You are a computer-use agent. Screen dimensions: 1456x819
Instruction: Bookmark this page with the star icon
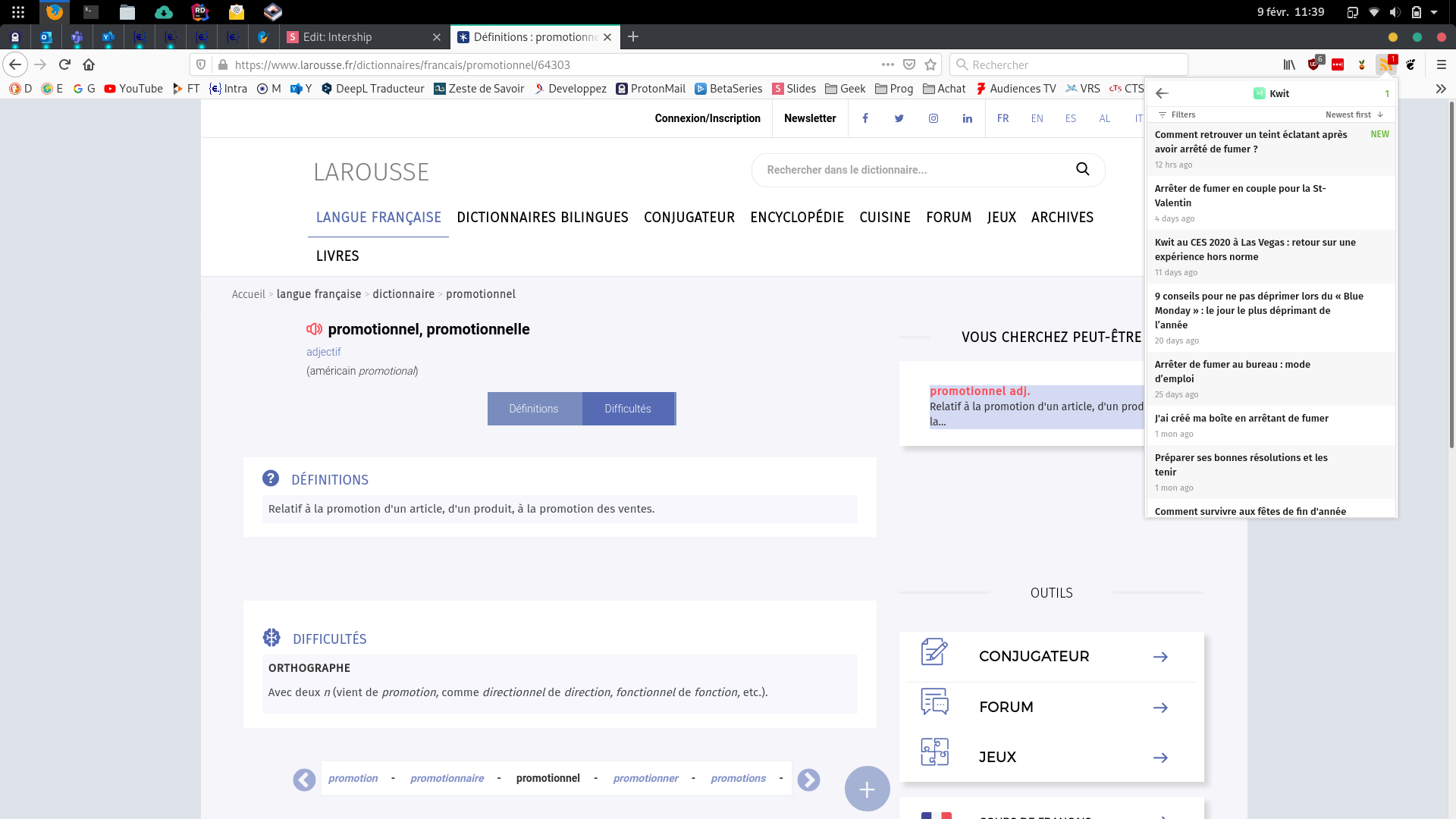coord(930,64)
